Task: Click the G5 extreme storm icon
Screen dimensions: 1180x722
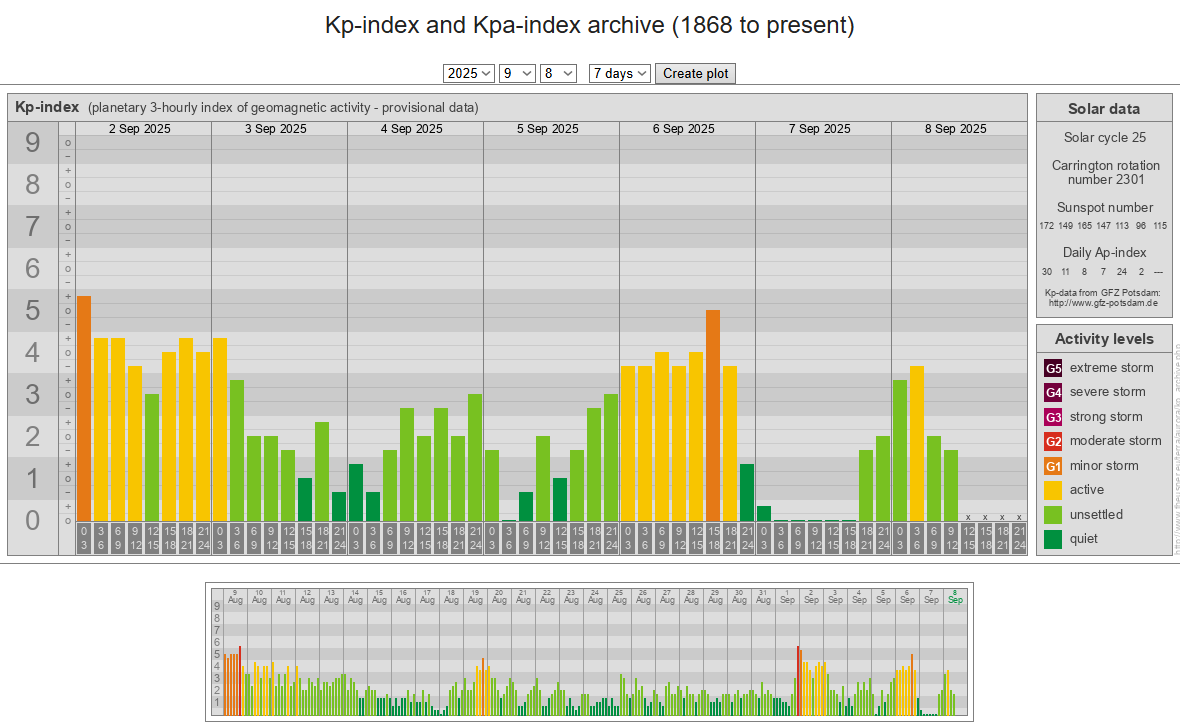Action: coord(1053,368)
